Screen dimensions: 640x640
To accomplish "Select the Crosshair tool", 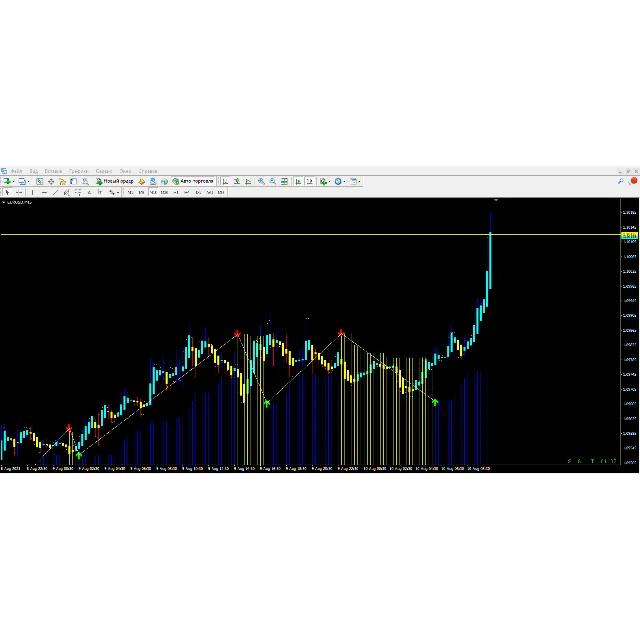I will (x=19, y=192).
